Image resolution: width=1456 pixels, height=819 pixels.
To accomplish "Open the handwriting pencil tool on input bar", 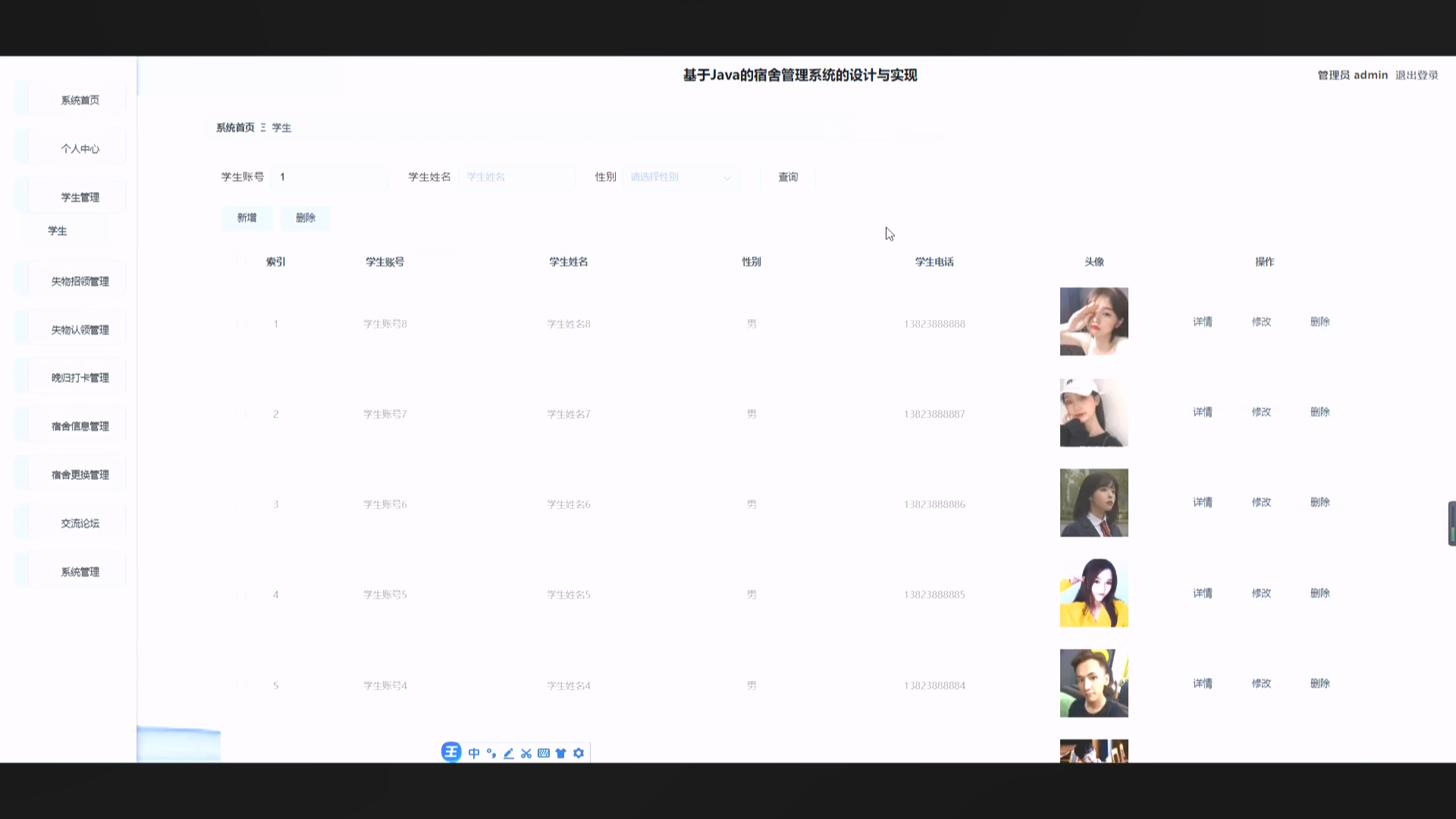I will (x=507, y=752).
